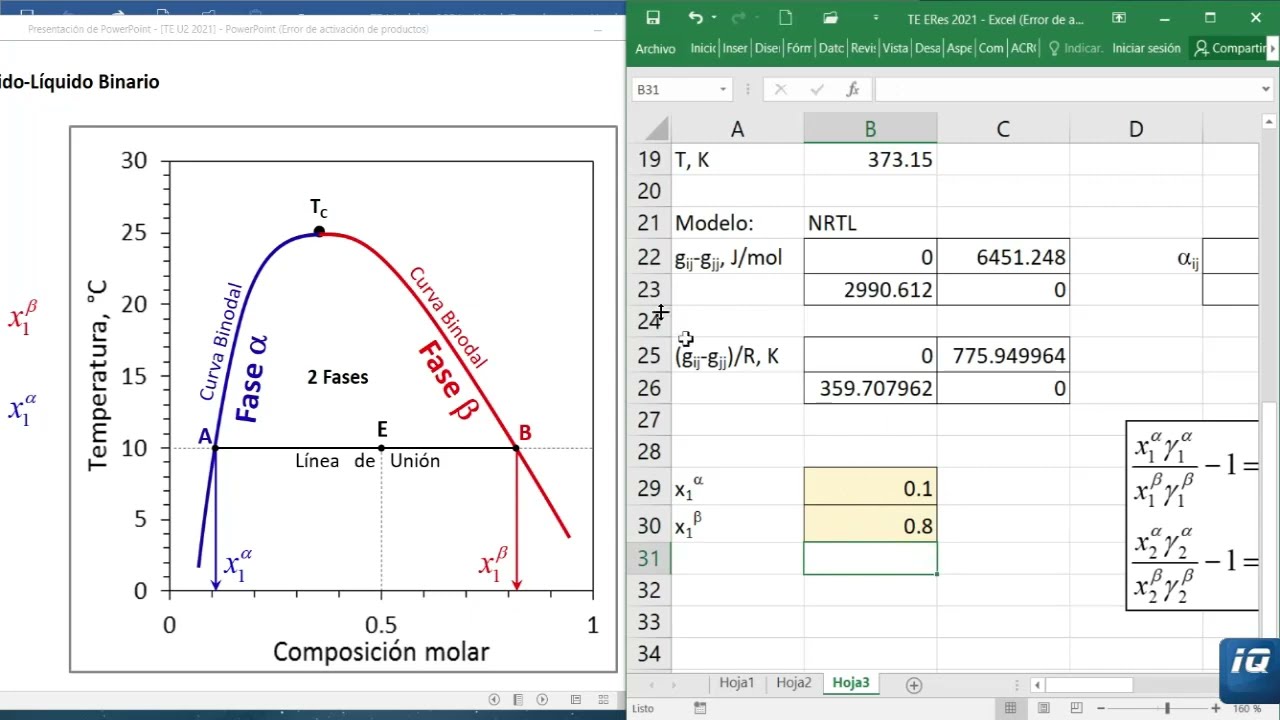The image size is (1280, 720).
Task: Open Customize Quick Access Toolbar dropdown
Action: pyautogui.click(x=875, y=18)
